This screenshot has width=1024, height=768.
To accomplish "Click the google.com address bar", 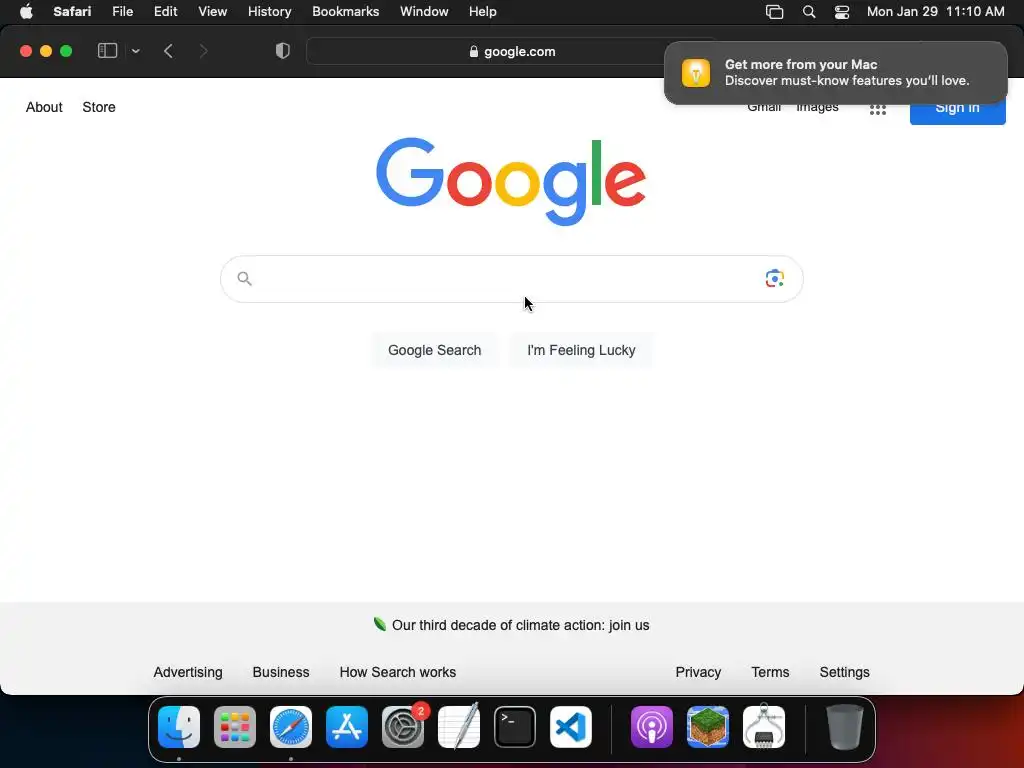I will 512,51.
